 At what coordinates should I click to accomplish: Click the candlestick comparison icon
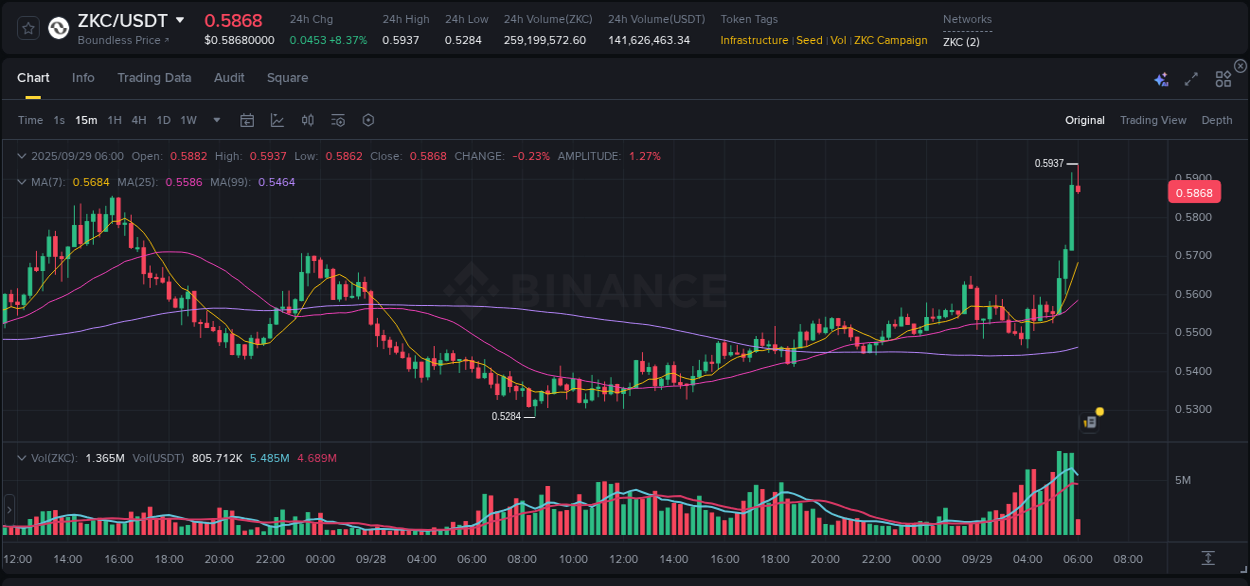click(307, 120)
